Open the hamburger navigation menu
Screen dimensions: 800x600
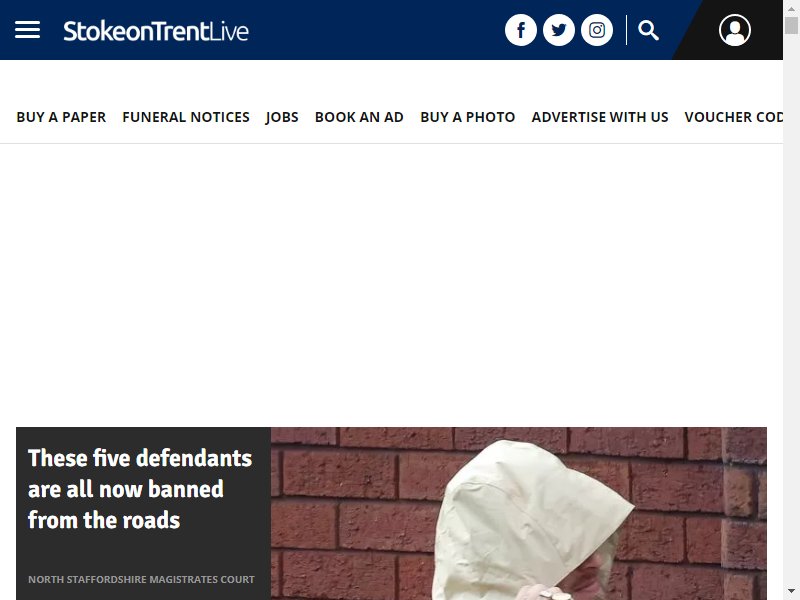(x=28, y=30)
